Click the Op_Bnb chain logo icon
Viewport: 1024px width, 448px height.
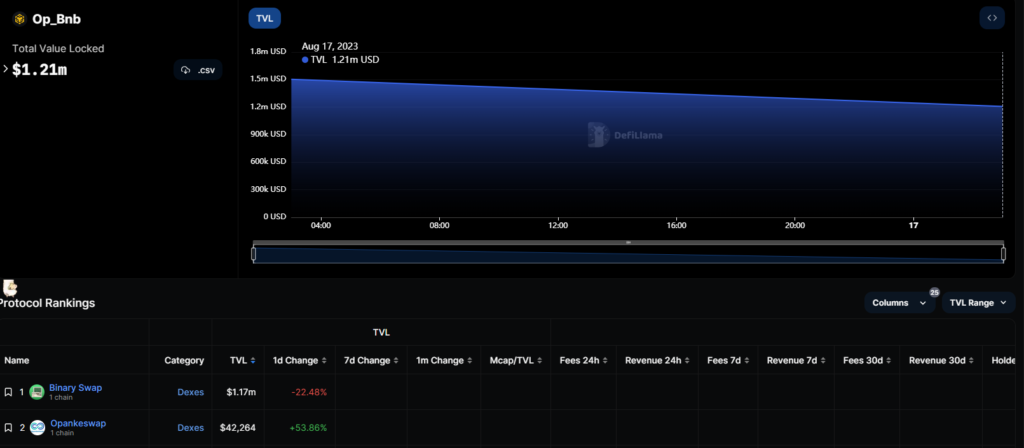tap(19, 19)
